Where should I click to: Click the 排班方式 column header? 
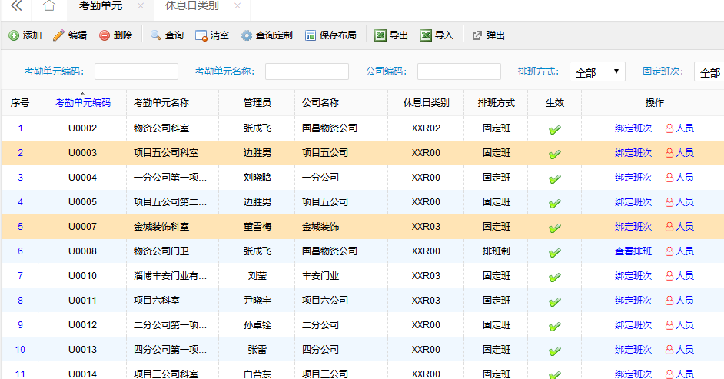point(496,102)
